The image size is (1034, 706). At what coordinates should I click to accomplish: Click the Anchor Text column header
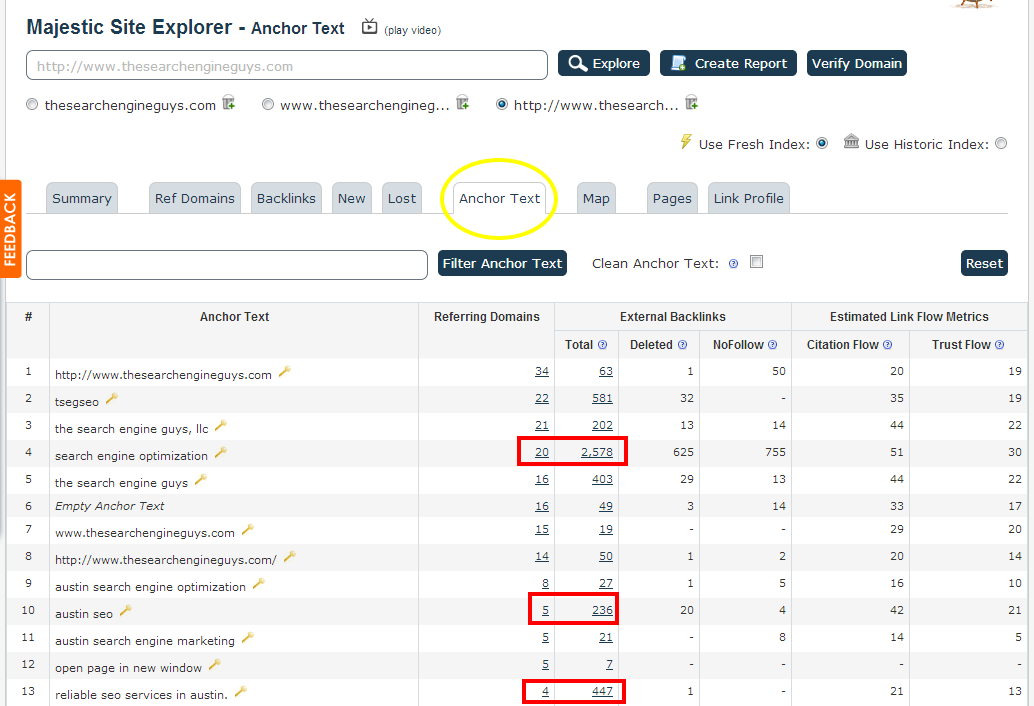(234, 316)
